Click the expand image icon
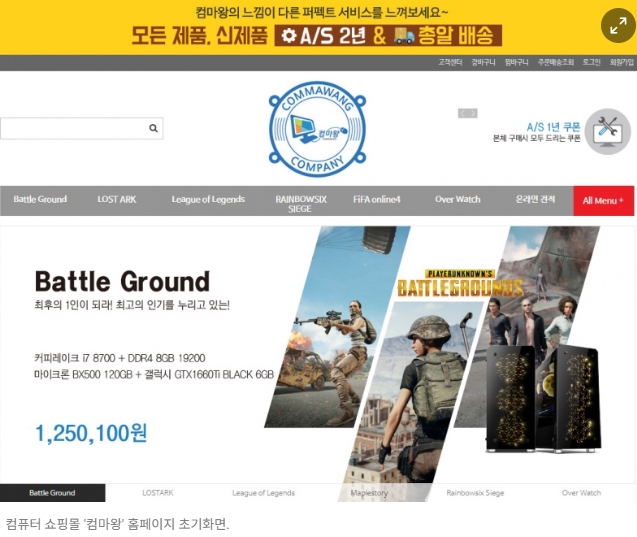 point(618,26)
